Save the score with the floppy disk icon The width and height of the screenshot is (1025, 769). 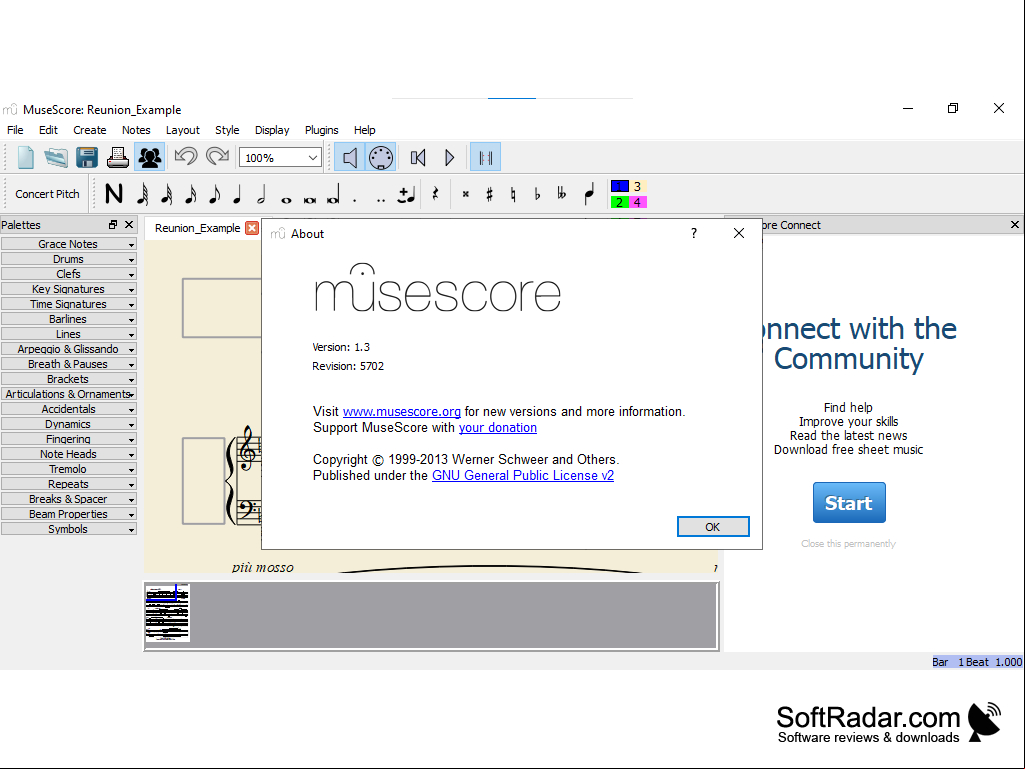click(x=86, y=158)
